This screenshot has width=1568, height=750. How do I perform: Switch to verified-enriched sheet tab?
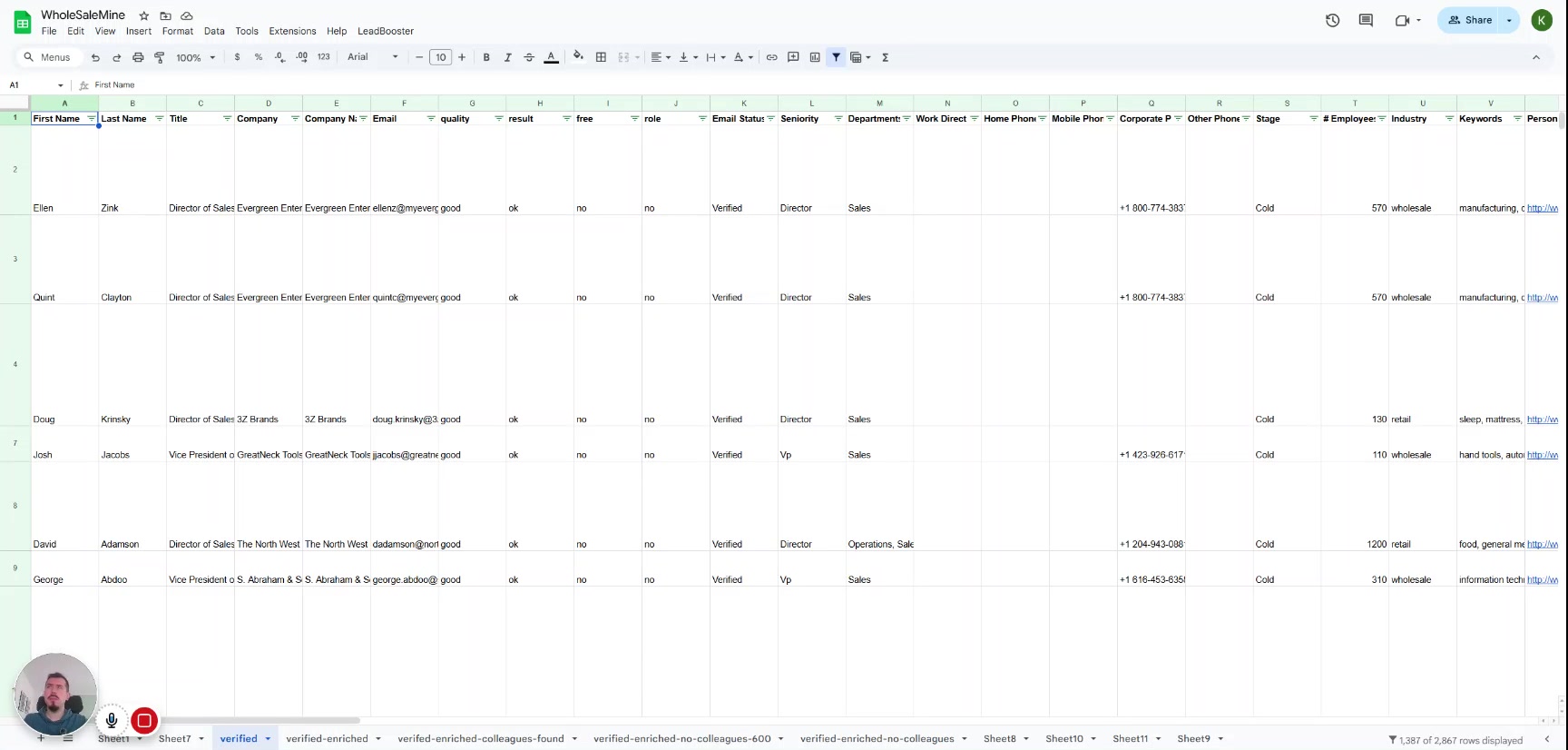pos(327,738)
